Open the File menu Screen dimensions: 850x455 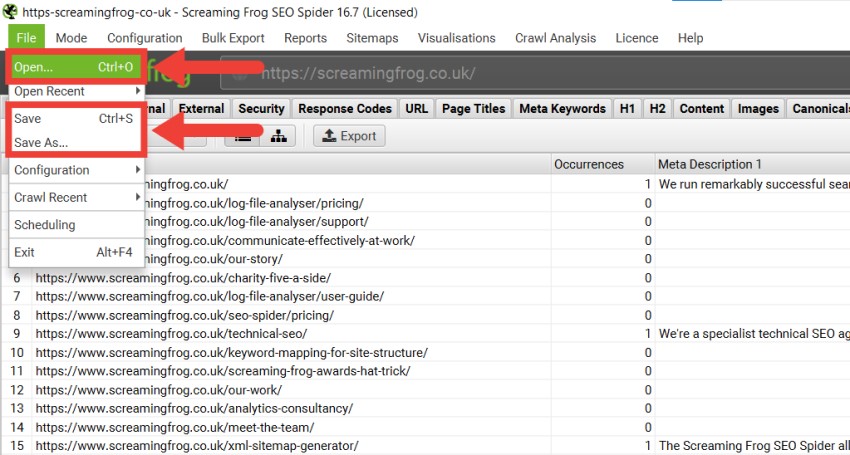pyautogui.click(x=26, y=38)
